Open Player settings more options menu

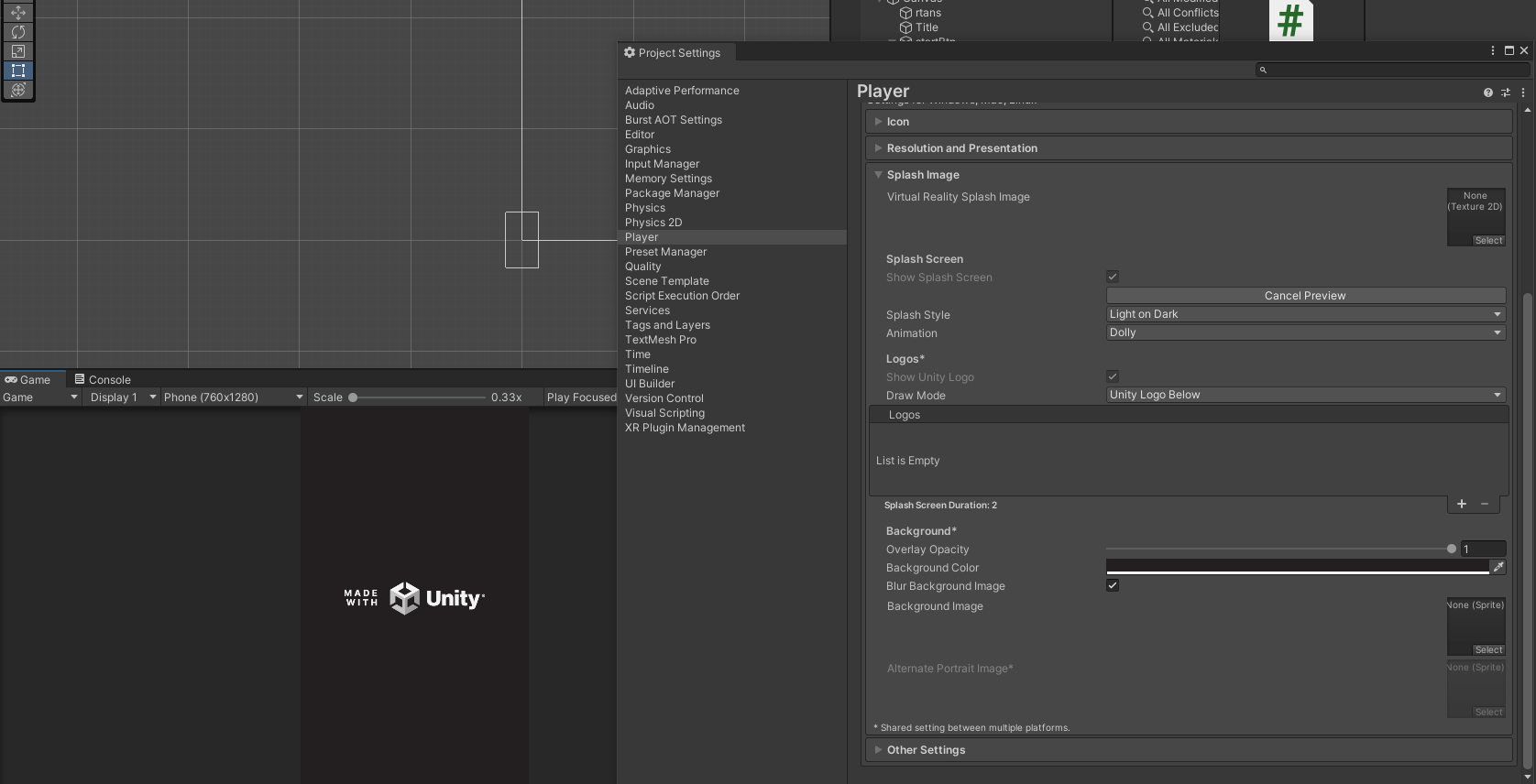1523,93
